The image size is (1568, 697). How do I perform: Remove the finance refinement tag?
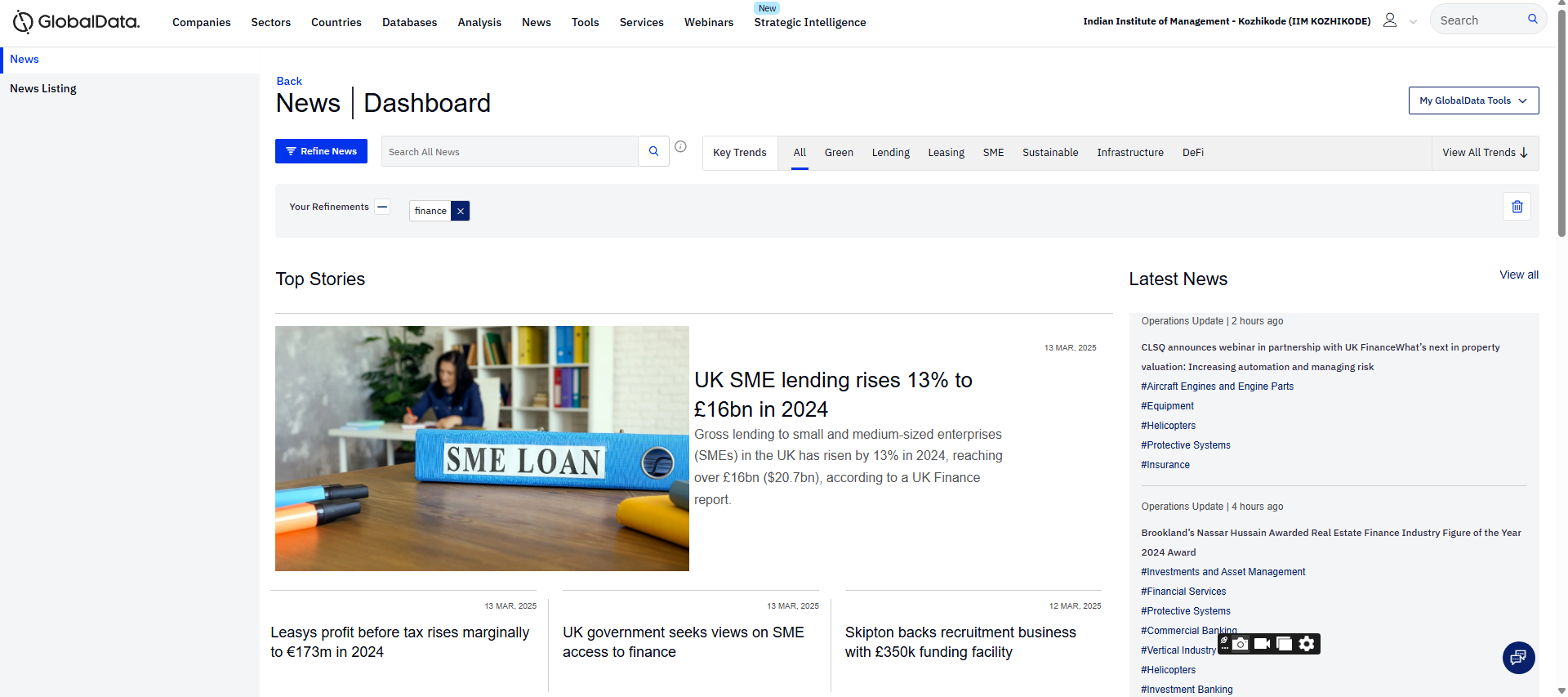point(461,211)
